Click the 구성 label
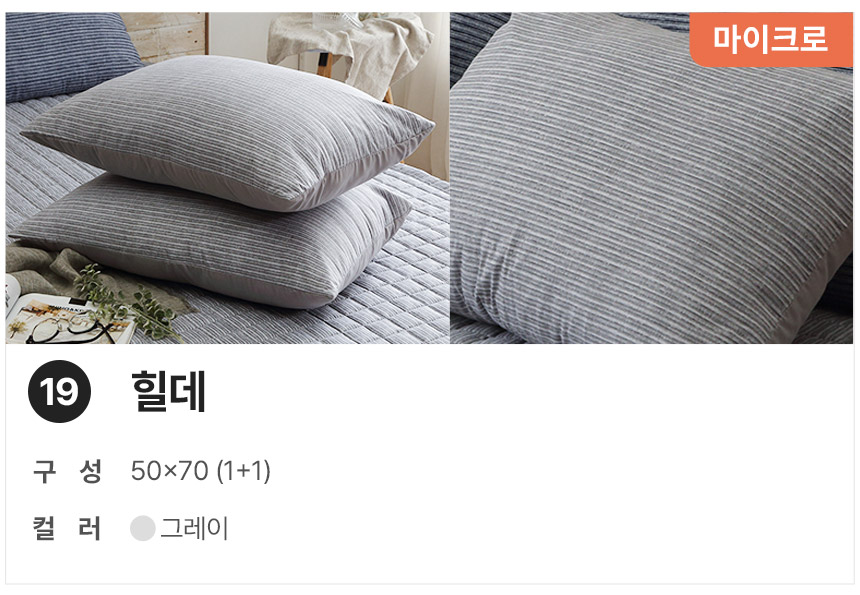The height and width of the screenshot is (595, 860). click(x=67, y=471)
